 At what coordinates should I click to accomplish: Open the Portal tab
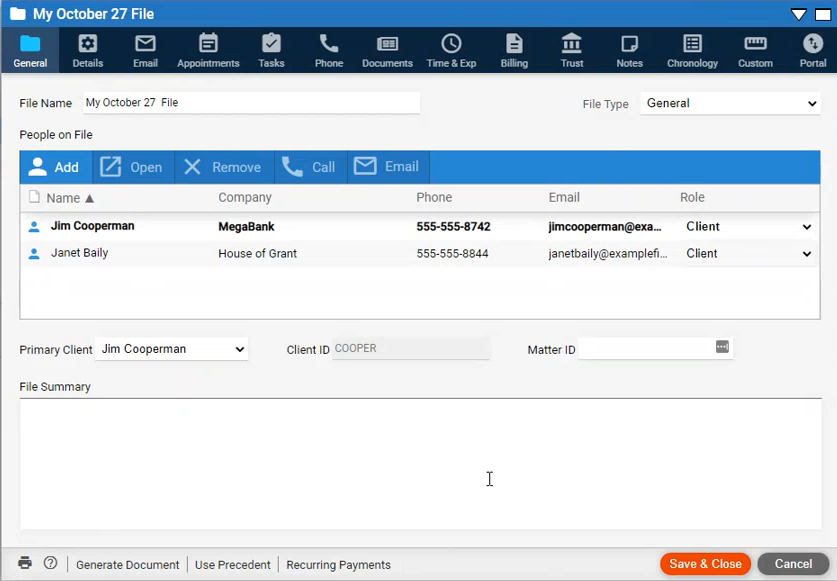tap(813, 51)
